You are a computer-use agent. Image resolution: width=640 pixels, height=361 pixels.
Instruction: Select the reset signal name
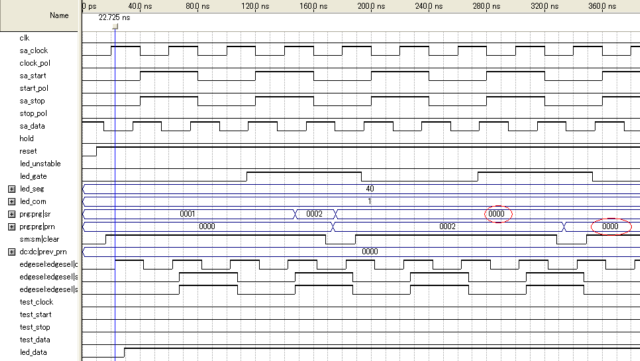pos(28,151)
